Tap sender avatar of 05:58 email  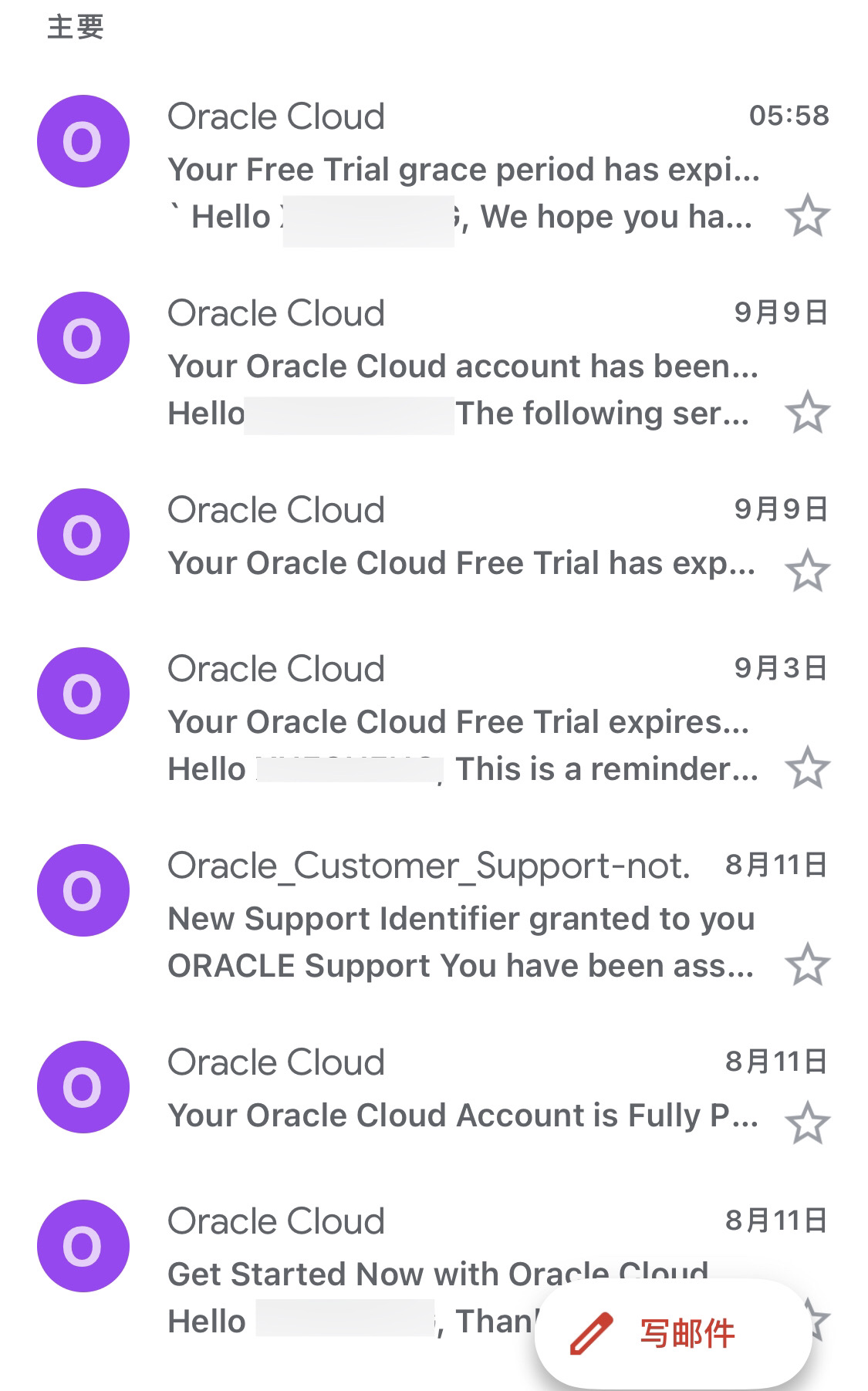pyautogui.click(x=83, y=141)
